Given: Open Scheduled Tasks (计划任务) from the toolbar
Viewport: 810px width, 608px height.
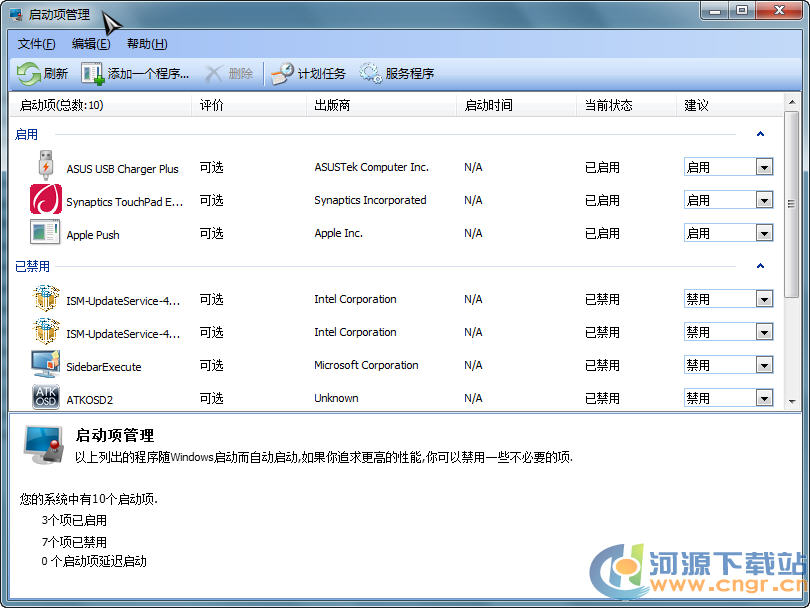Looking at the screenshot, I should (x=283, y=73).
